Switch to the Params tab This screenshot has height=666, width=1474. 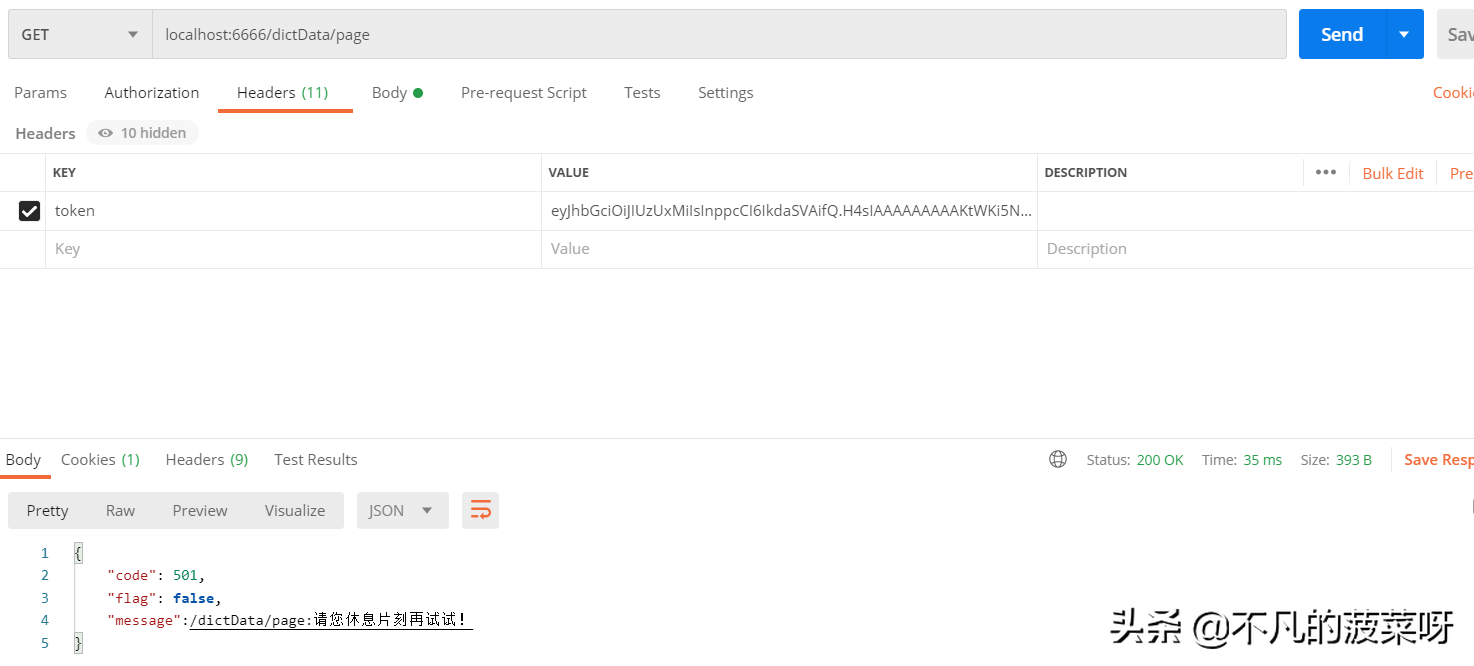[x=40, y=93]
